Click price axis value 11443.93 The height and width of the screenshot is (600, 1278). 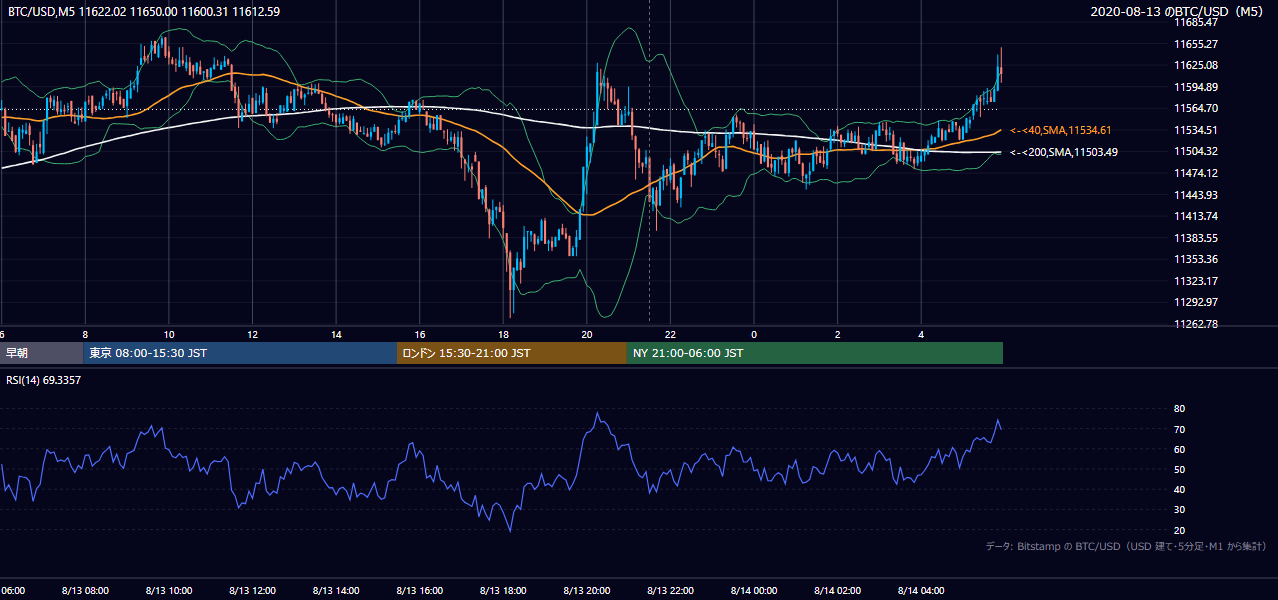pos(1196,194)
